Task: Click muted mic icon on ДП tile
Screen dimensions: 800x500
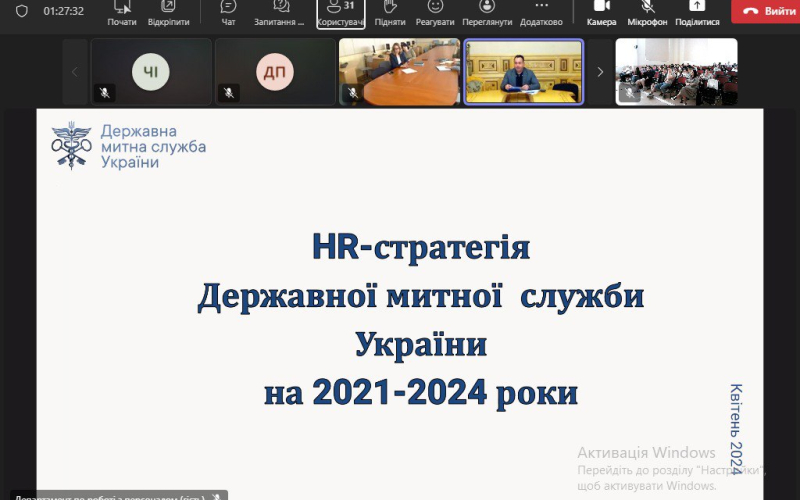Action: (229, 93)
